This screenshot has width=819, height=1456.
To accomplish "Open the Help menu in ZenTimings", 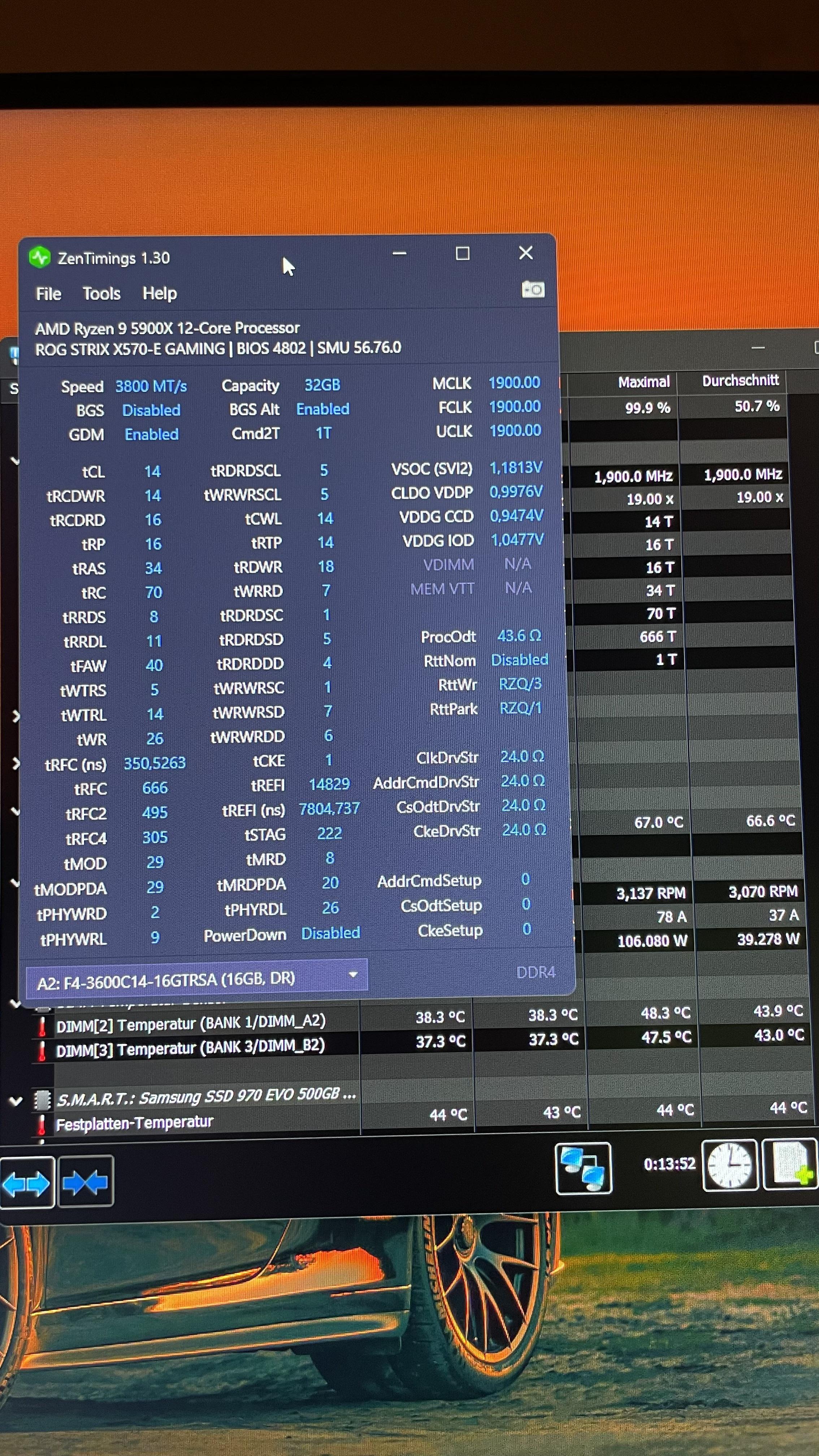I will [160, 293].
